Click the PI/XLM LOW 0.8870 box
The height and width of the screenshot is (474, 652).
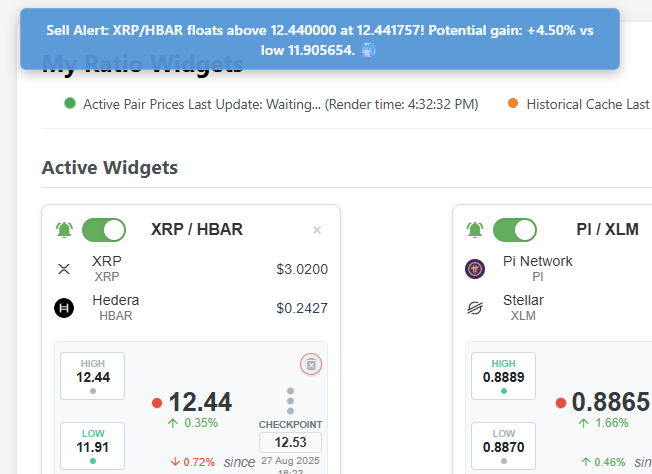coord(503,446)
